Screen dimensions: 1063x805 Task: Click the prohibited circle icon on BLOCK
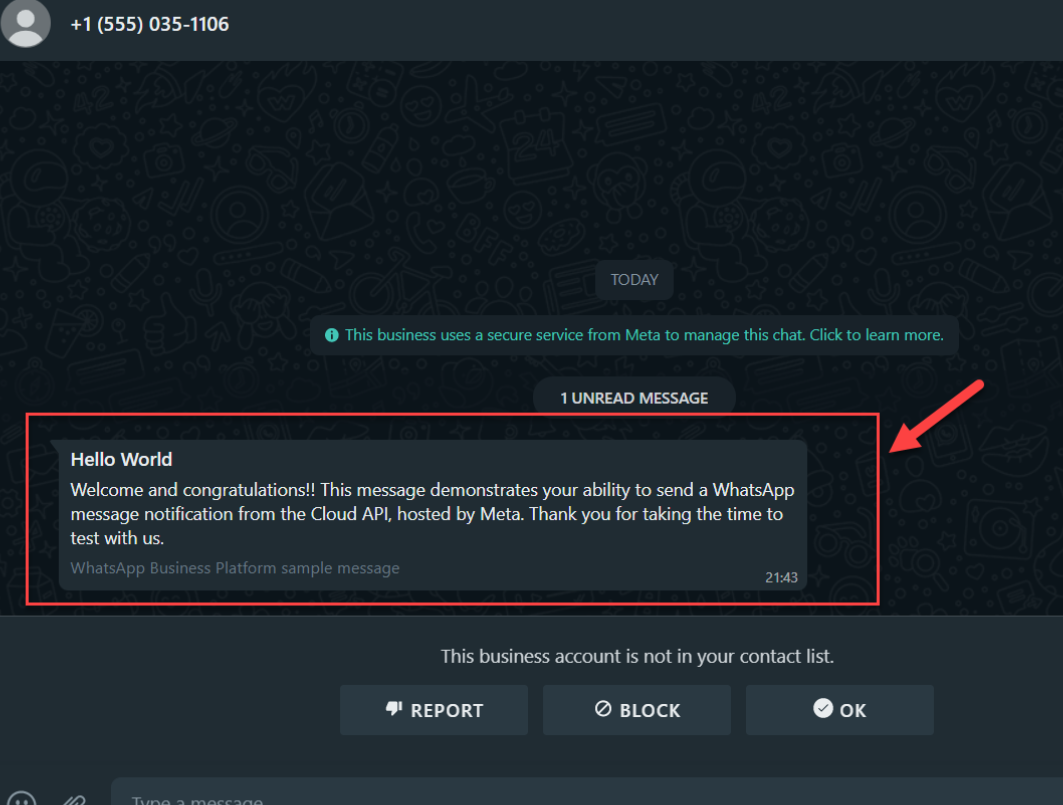point(603,709)
